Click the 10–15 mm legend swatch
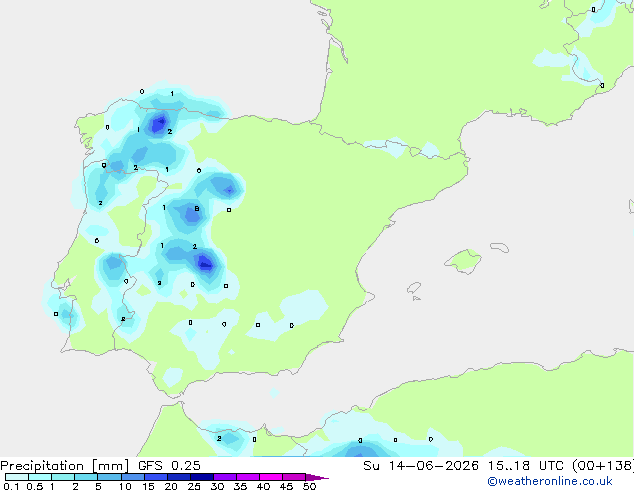The height and width of the screenshot is (490, 634). [x=133, y=477]
